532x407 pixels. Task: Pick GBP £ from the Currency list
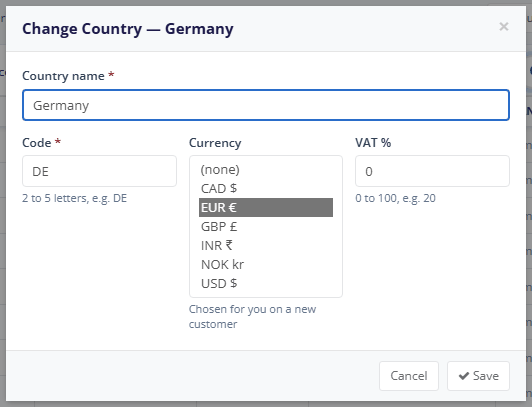tap(266, 227)
